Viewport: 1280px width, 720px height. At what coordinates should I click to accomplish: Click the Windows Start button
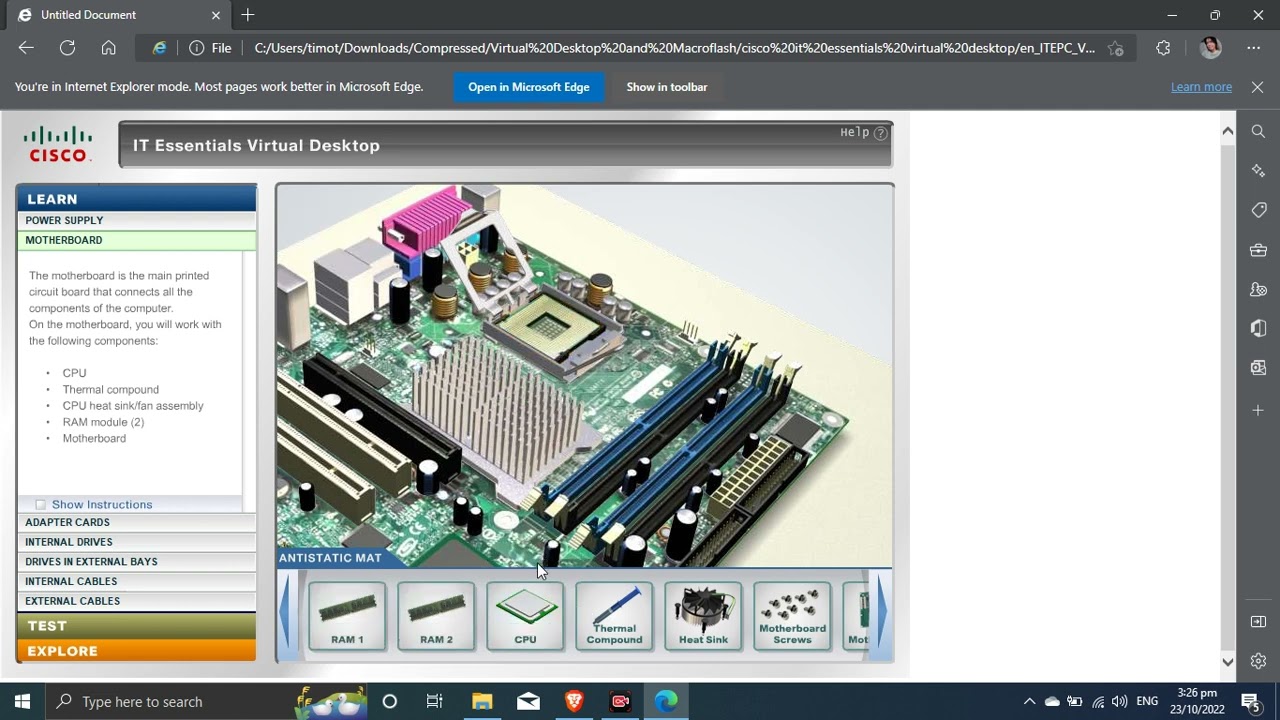click(22, 701)
